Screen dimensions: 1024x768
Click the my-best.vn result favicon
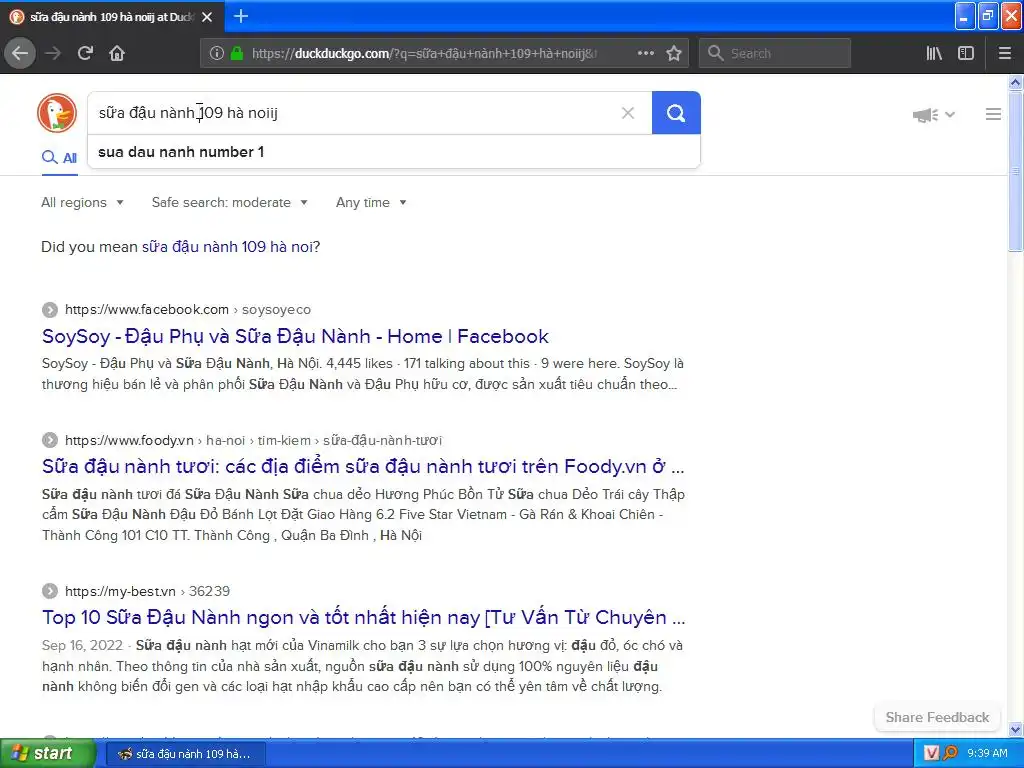(50, 591)
